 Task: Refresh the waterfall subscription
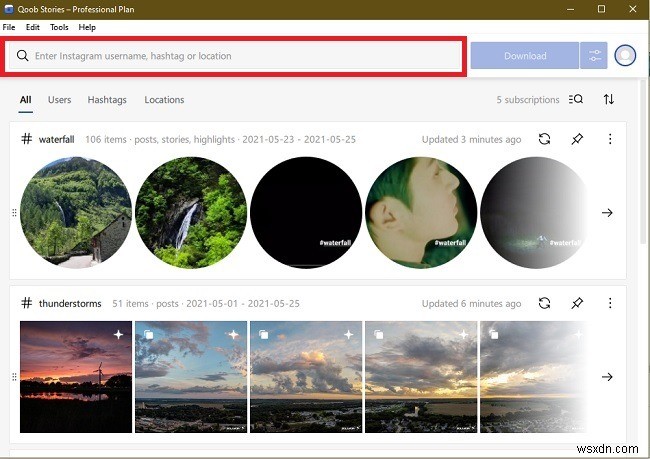pos(544,139)
